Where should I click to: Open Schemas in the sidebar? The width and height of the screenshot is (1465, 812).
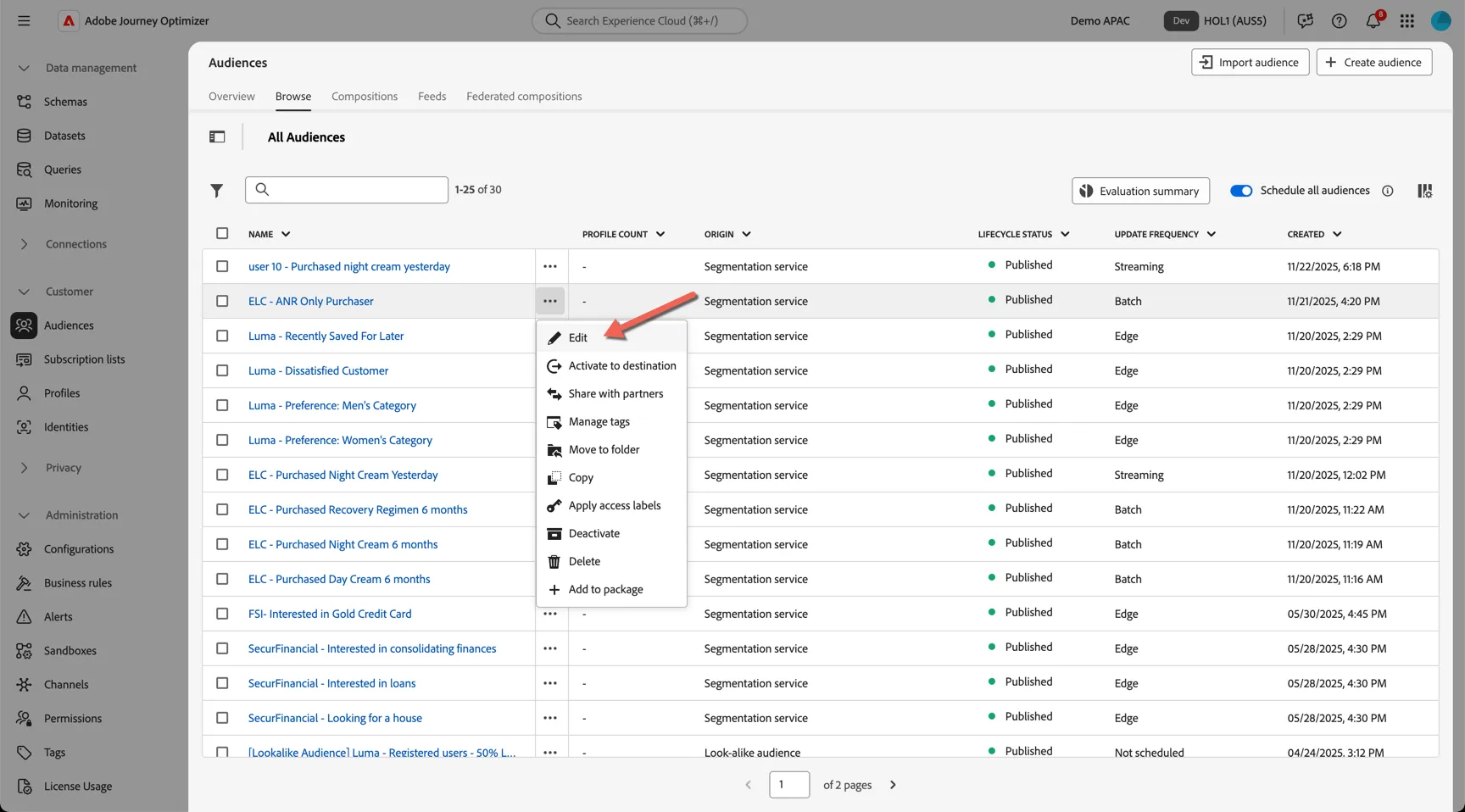65,102
